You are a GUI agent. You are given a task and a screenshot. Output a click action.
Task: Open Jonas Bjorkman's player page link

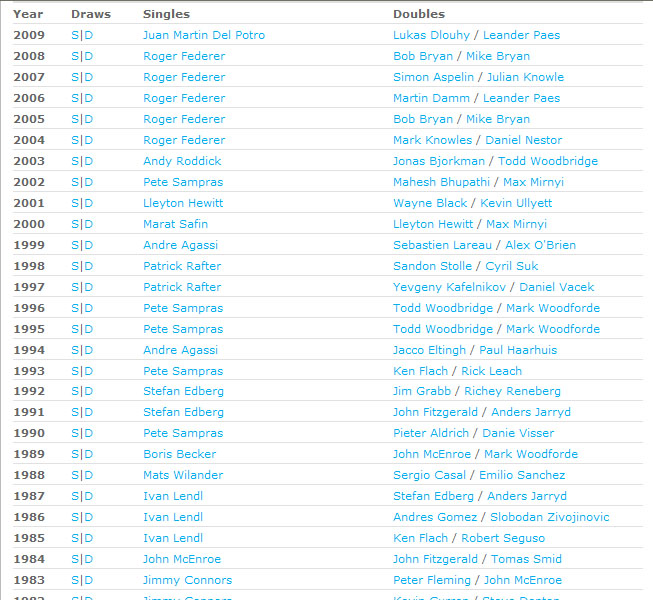[439, 161]
